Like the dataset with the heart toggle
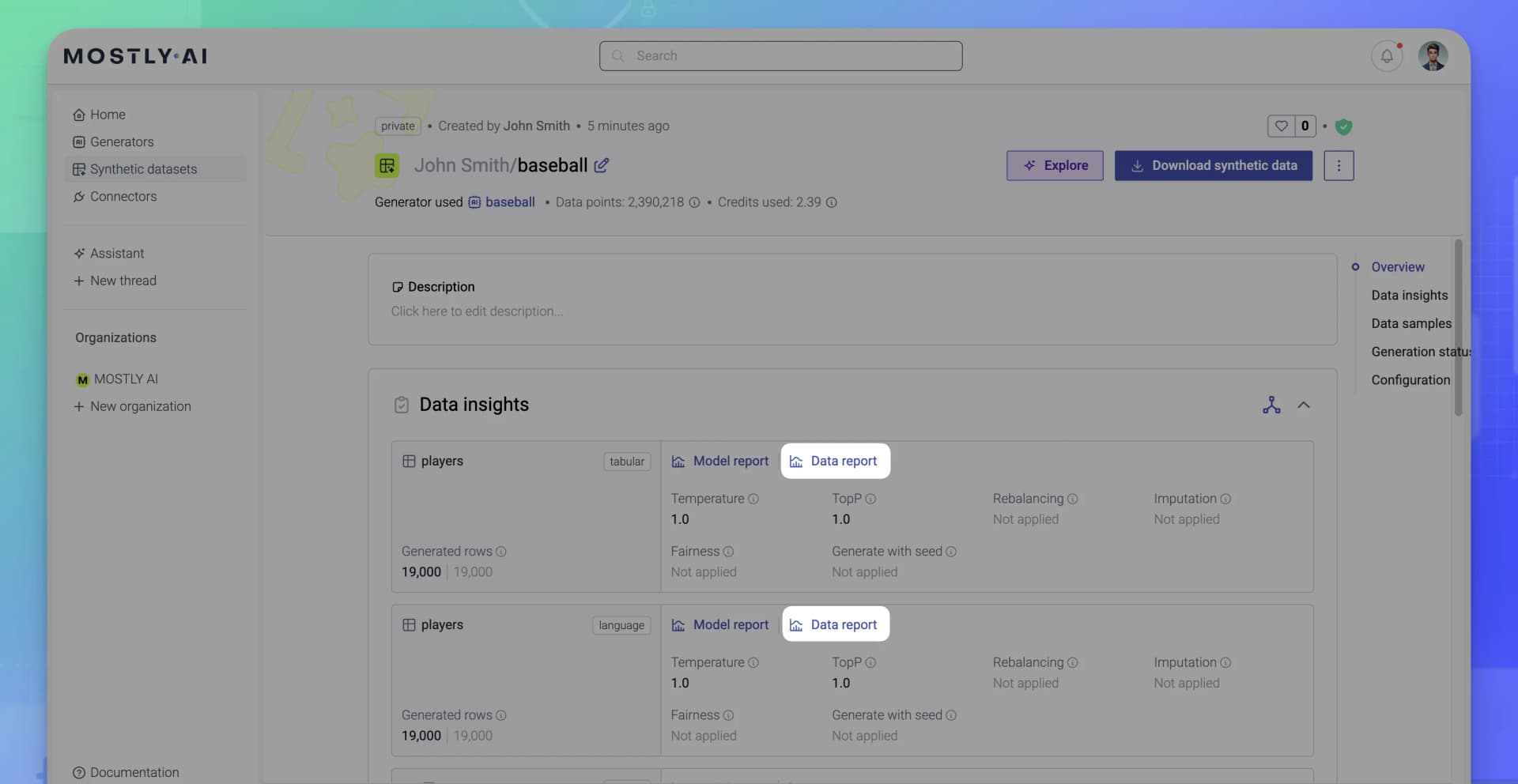 1282,126
